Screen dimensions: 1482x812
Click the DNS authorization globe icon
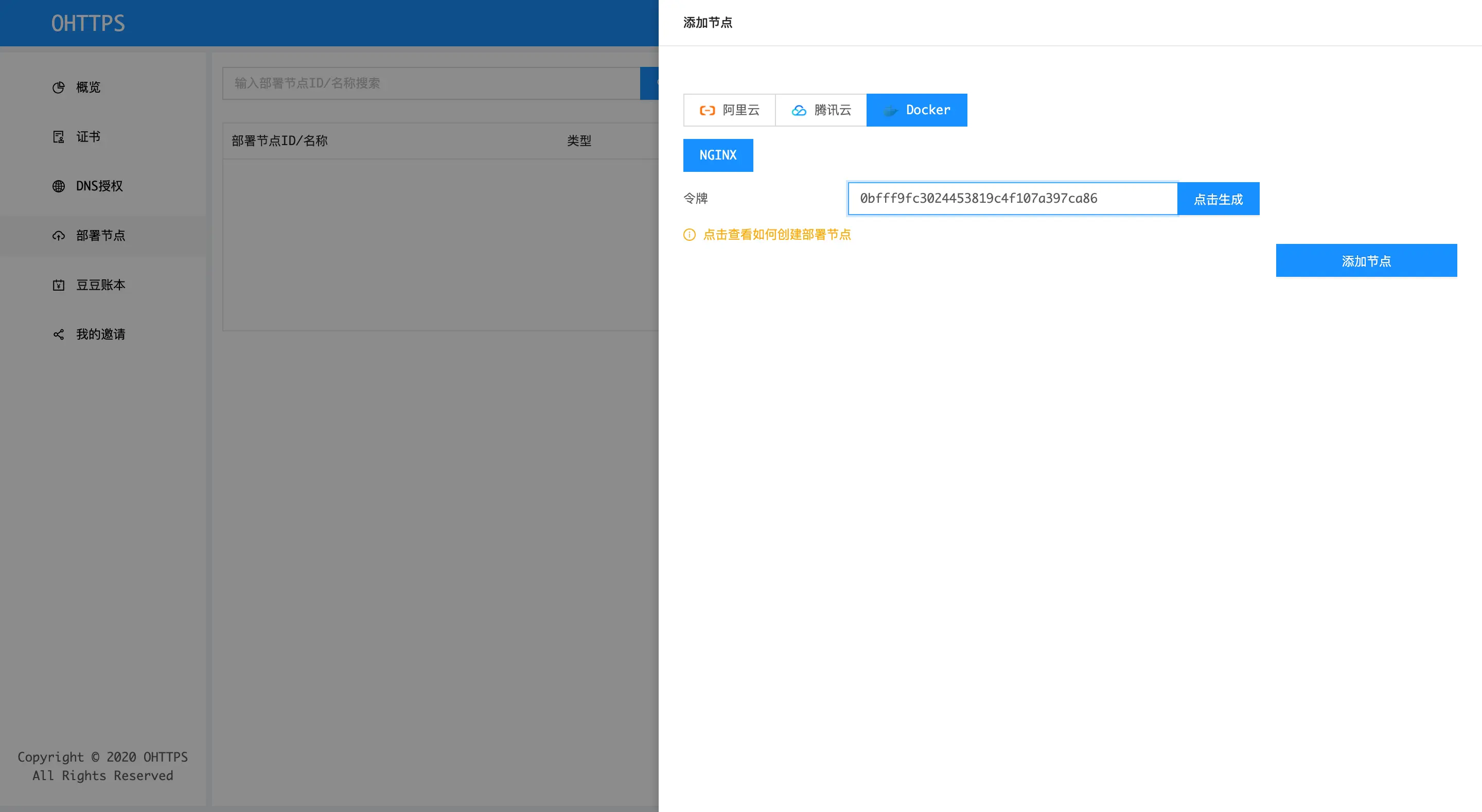[x=59, y=186]
